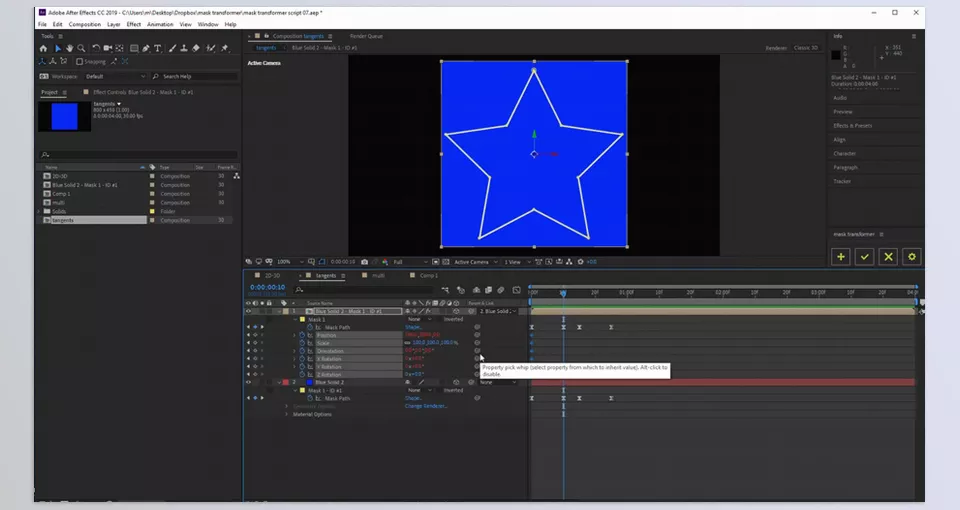Viewport: 960px width, 510px height.
Task: Select the Puppet Pin tool
Action: (225, 48)
